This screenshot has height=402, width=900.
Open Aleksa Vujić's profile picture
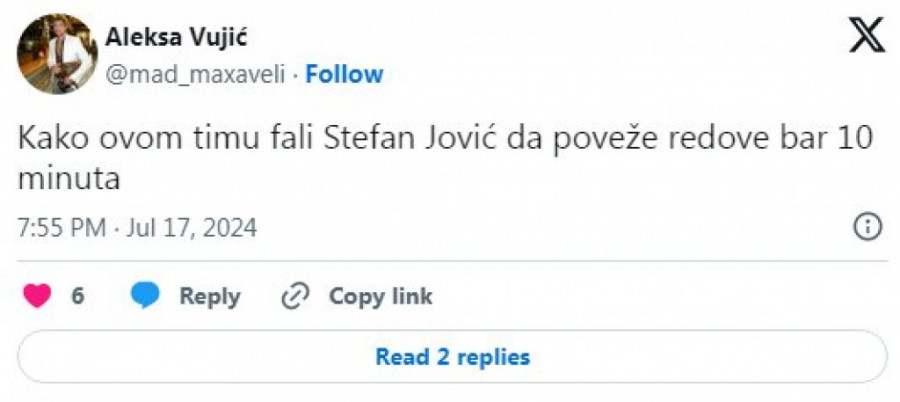point(56,56)
